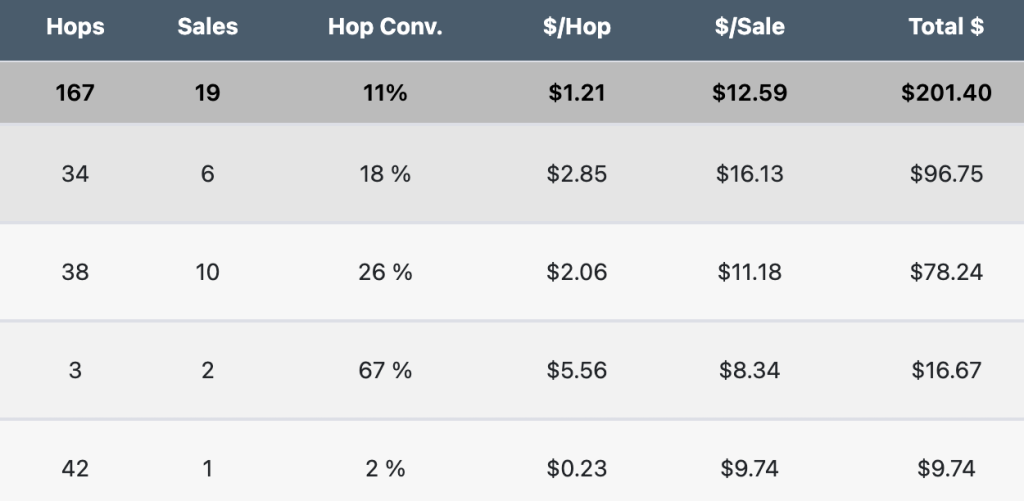Select the 42 hops cell
1024x501 pixels.
[x=75, y=468]
